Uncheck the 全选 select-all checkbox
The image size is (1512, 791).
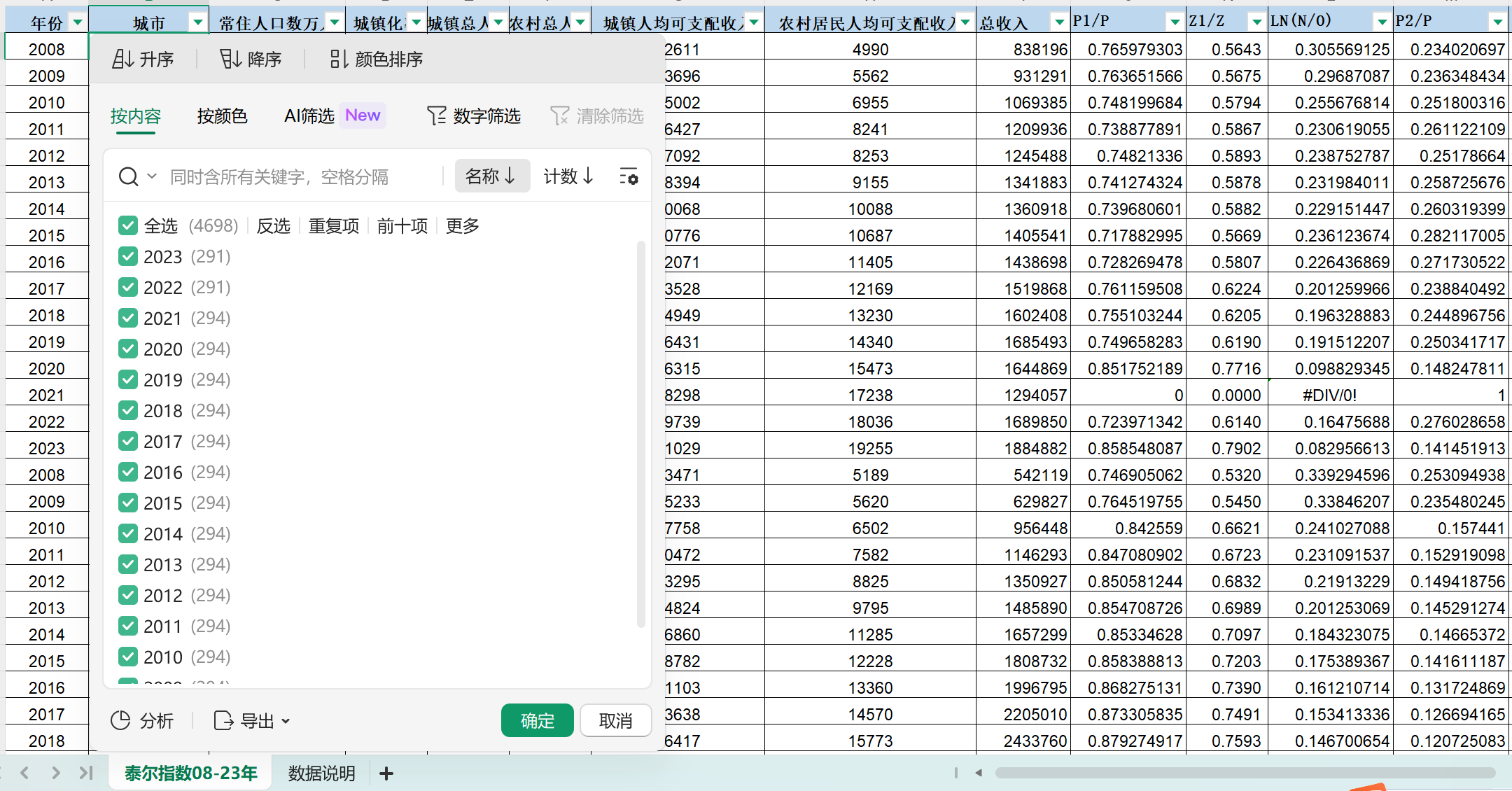tap(128, 225)
